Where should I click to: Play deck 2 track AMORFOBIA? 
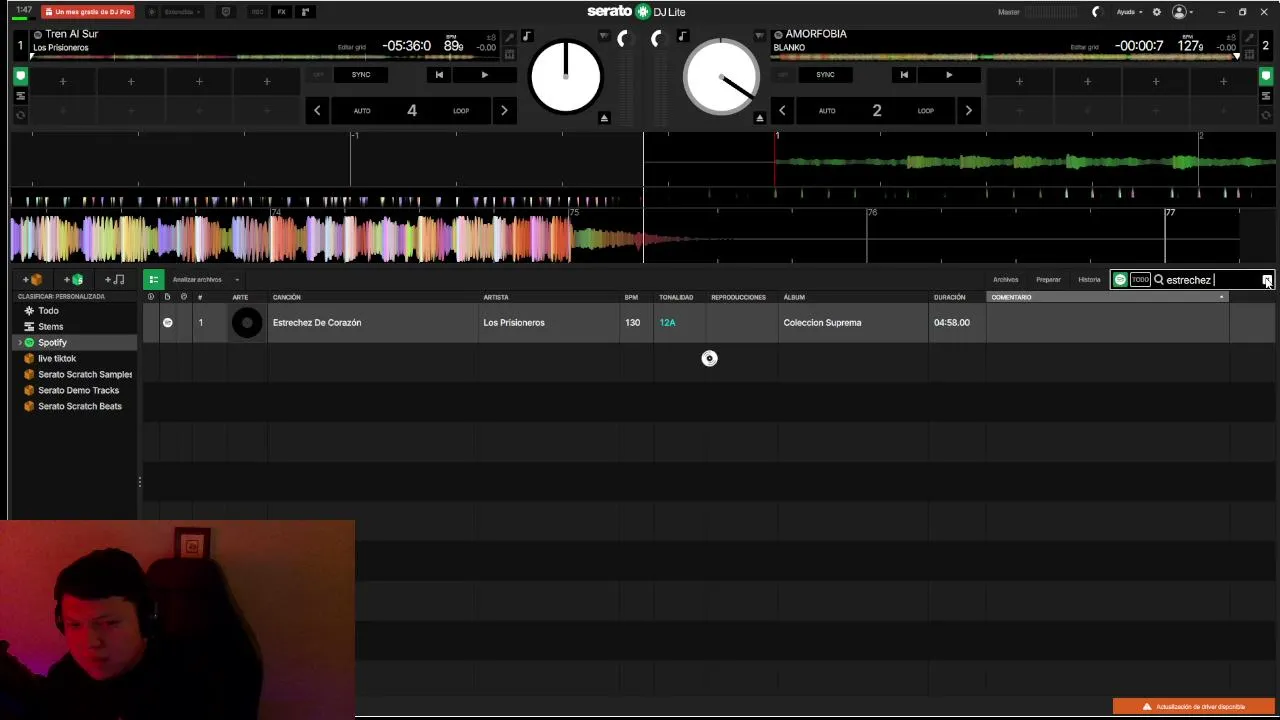pyautogui.click(x=949, y=75)
